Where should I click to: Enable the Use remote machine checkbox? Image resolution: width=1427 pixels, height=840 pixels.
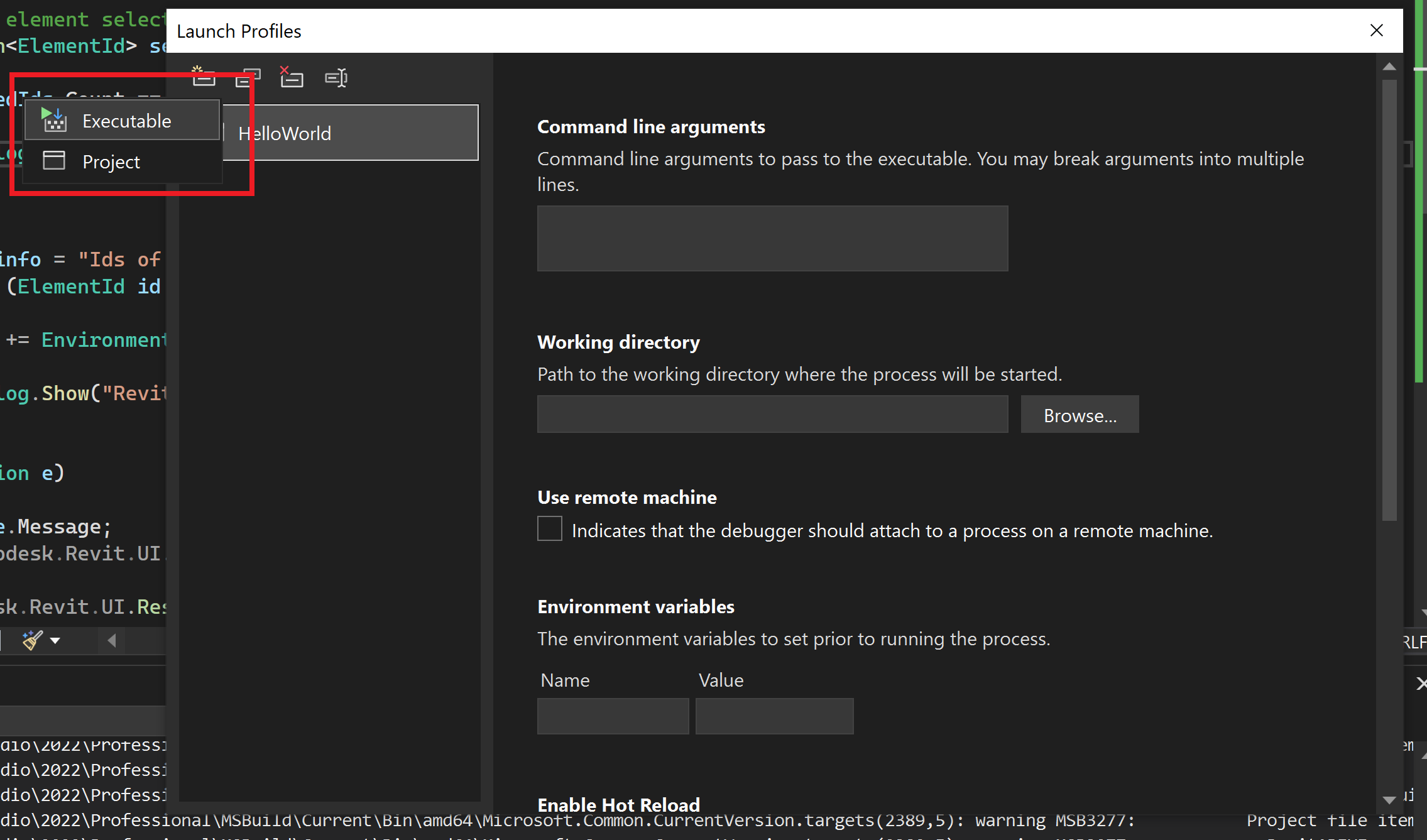550,529
